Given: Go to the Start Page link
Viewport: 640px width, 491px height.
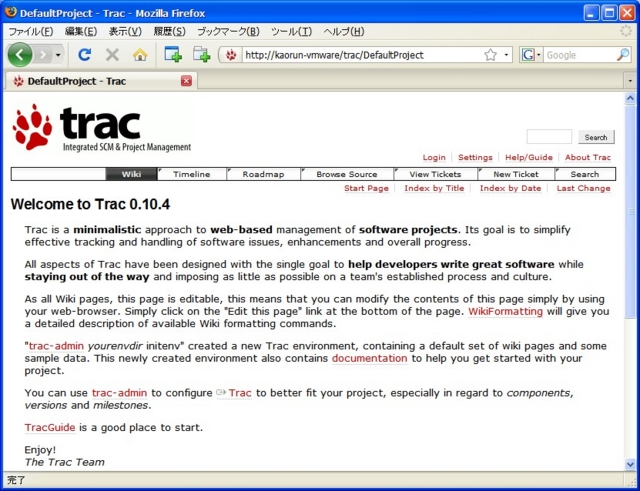Looking at the screenshot, I should pyautogui.click(x=366, y=188).
